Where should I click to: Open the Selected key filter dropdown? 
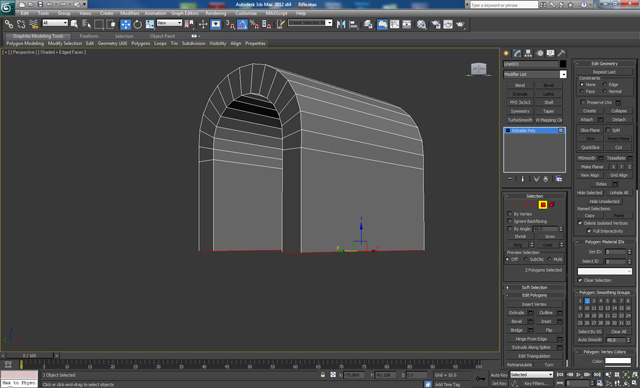tap(531, 375)
